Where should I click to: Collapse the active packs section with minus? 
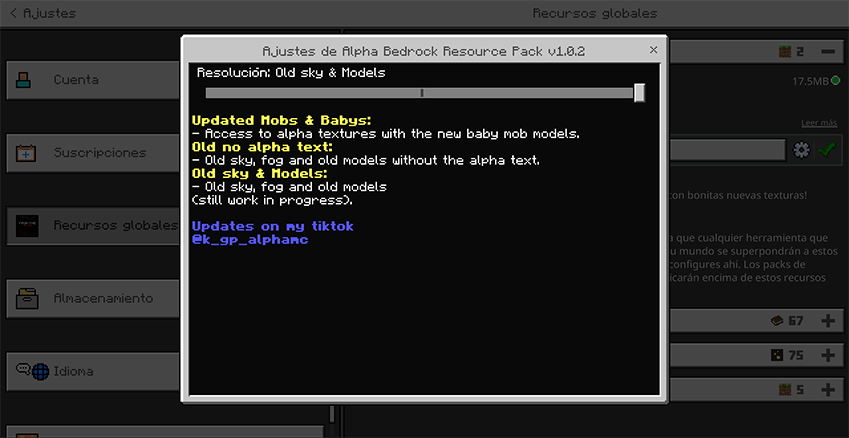point(828,51)
